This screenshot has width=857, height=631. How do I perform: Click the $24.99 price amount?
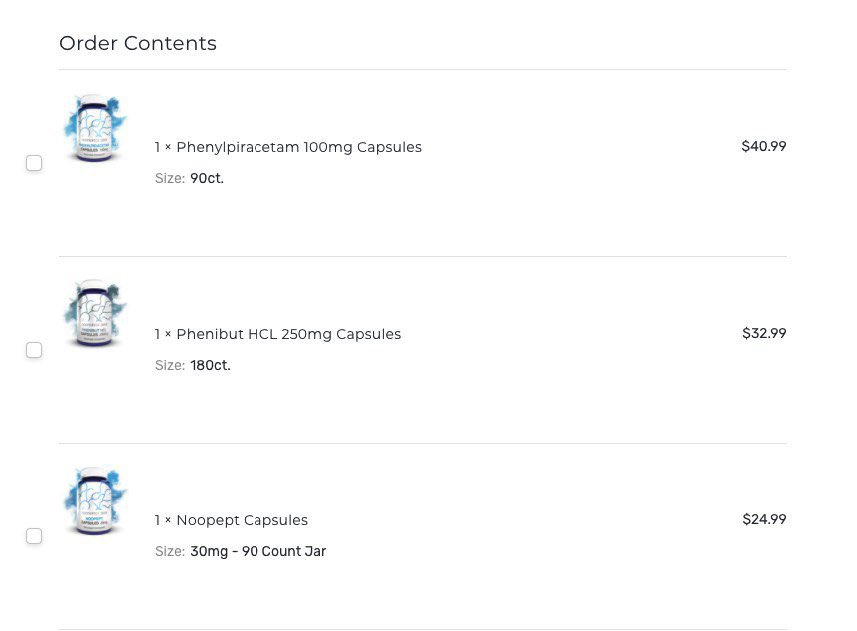764,519
